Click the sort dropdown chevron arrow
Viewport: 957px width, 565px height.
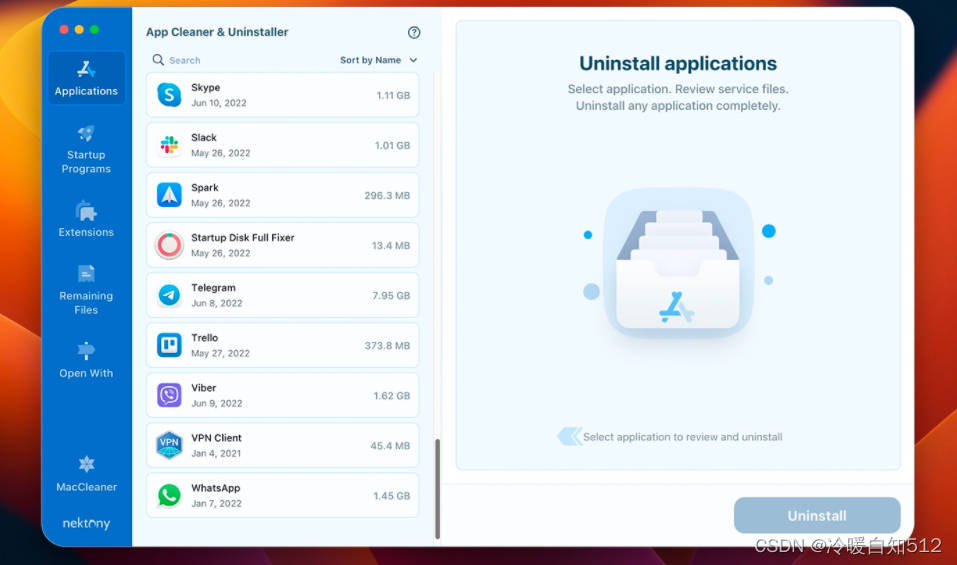pos(413,60)
